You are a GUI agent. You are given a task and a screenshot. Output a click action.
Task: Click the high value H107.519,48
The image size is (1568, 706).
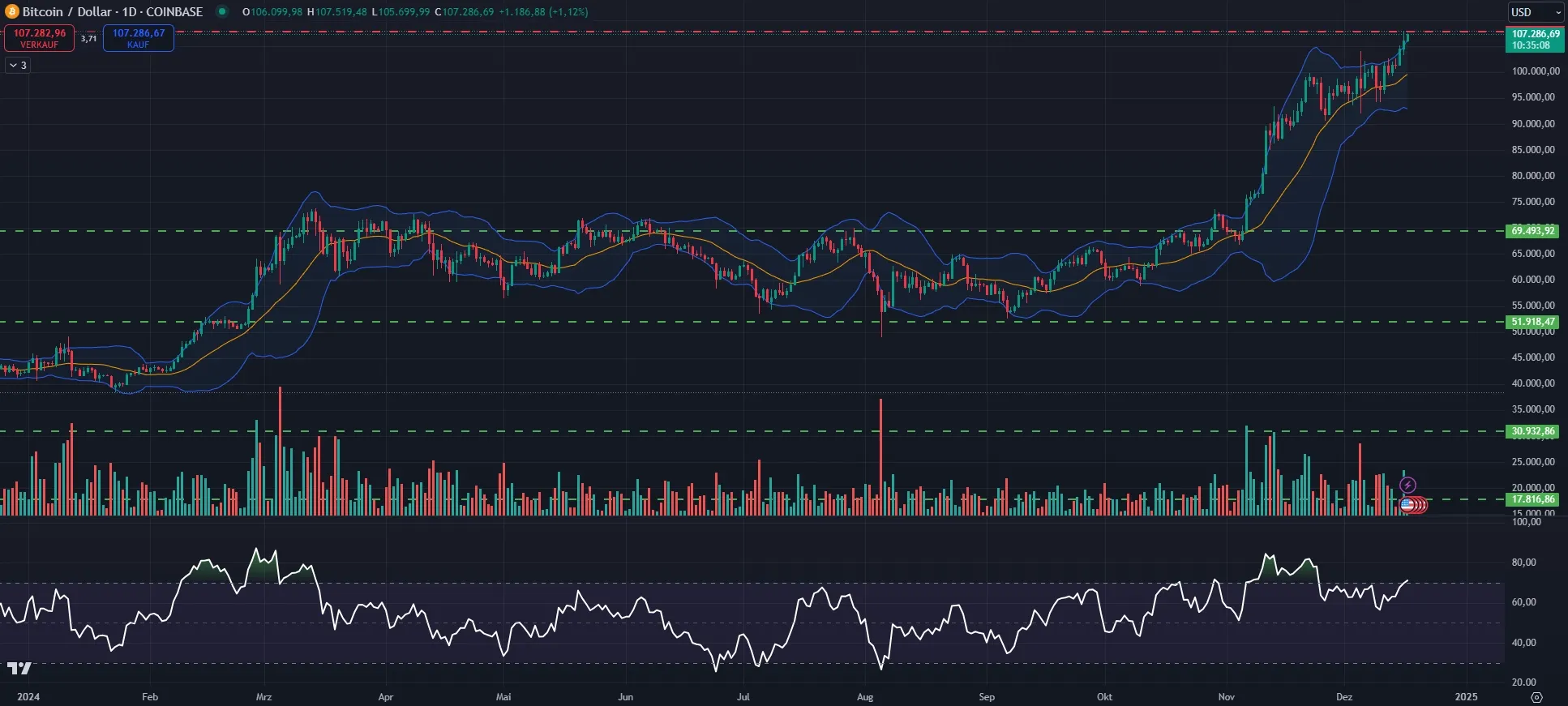[x=337, y=12]
